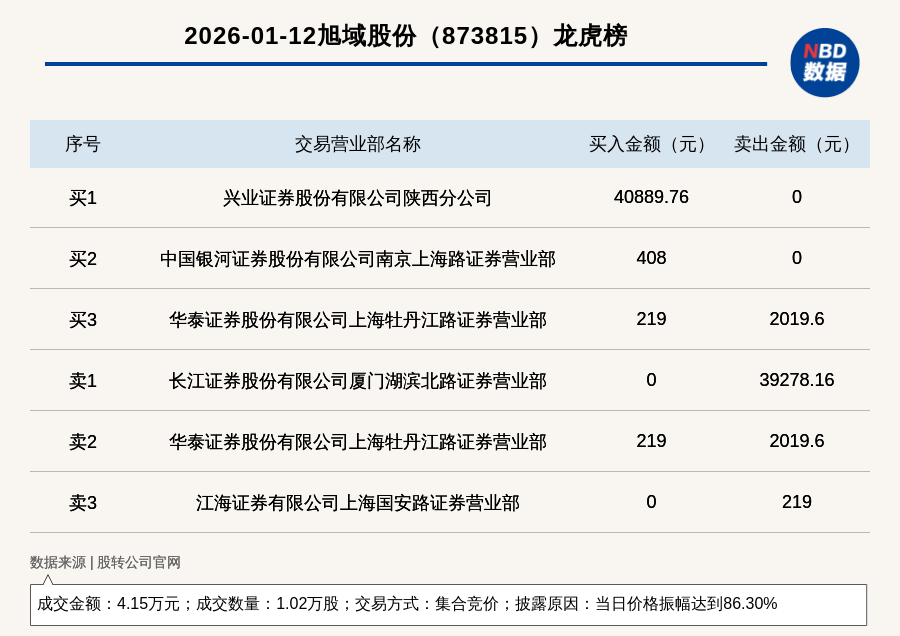Click the page title 旭域股份龙虎榜
The image size is (900, 636).
tap(405, 36)
